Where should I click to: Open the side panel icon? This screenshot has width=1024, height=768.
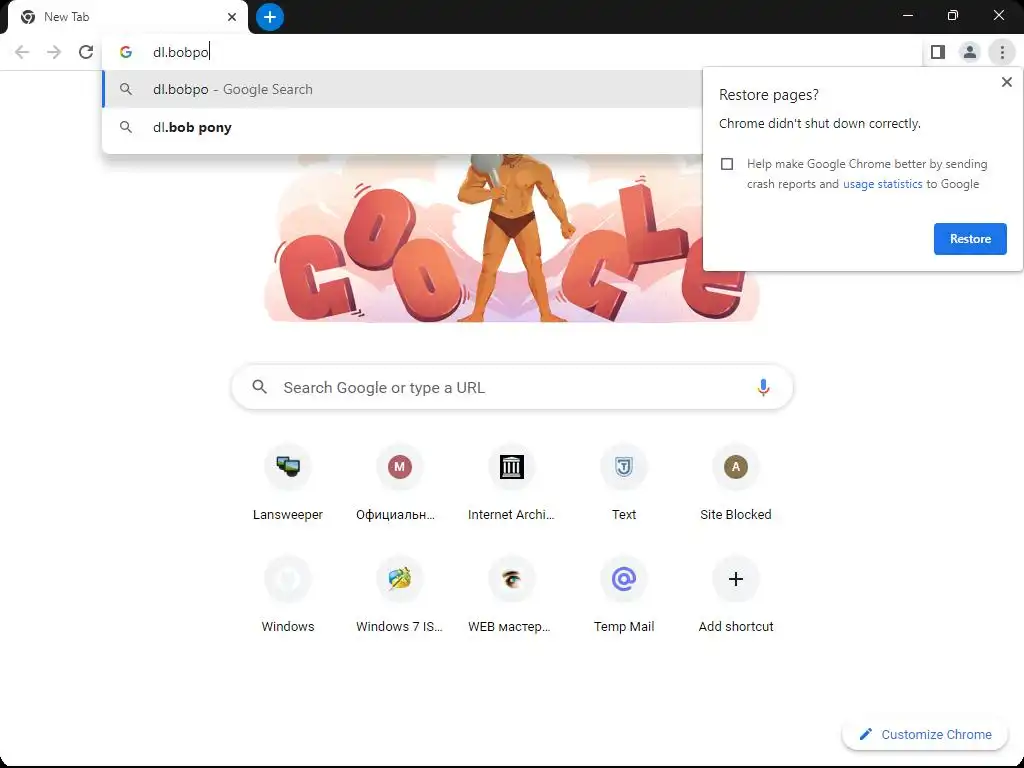(x=938, y=52)
